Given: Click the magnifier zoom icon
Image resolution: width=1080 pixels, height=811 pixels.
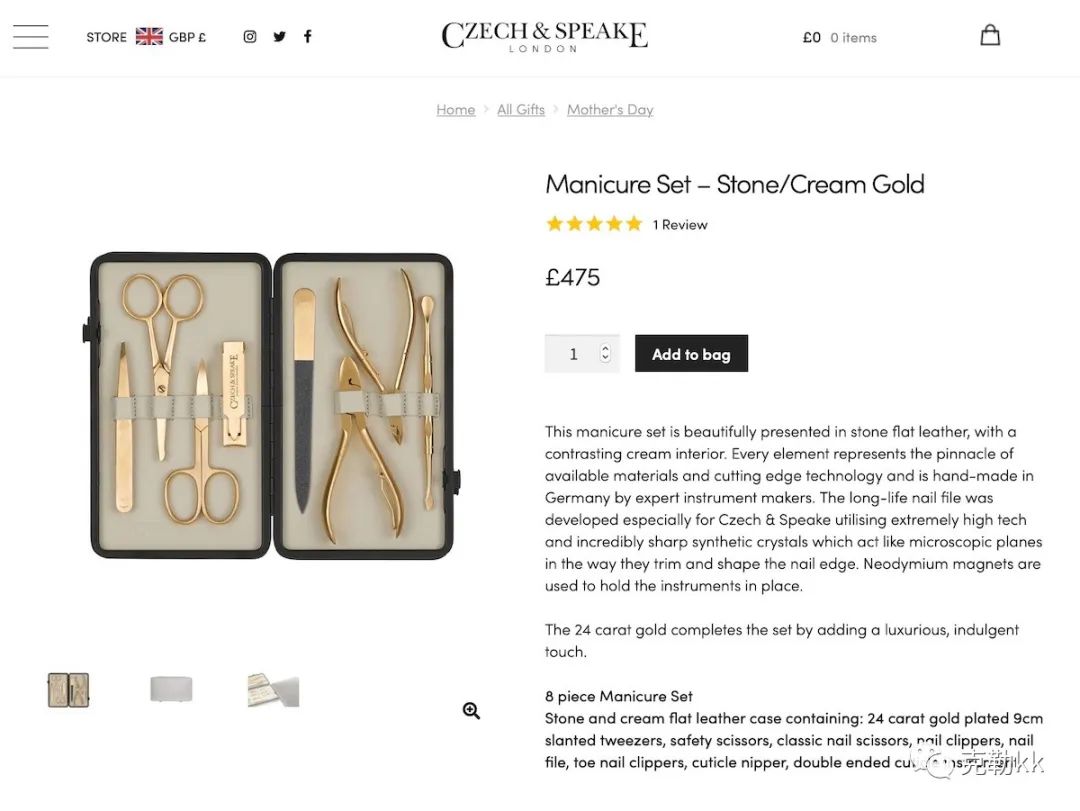Looking at the screenshot, I should click(x=472, y=711).
